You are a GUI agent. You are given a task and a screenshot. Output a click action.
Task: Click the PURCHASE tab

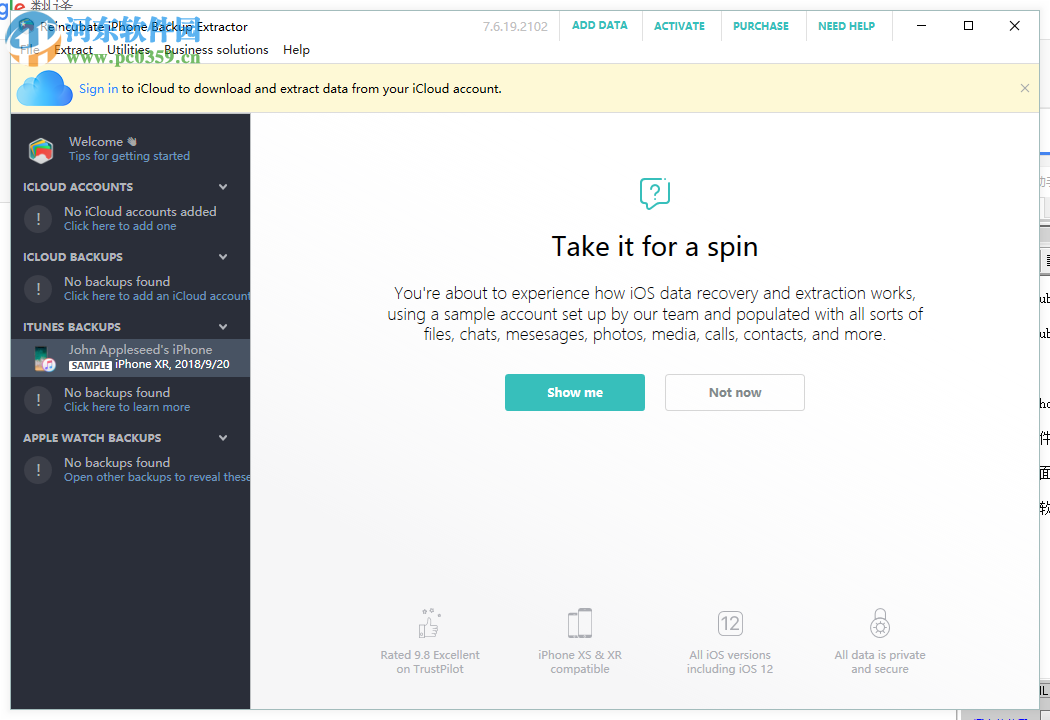(761, 26)
